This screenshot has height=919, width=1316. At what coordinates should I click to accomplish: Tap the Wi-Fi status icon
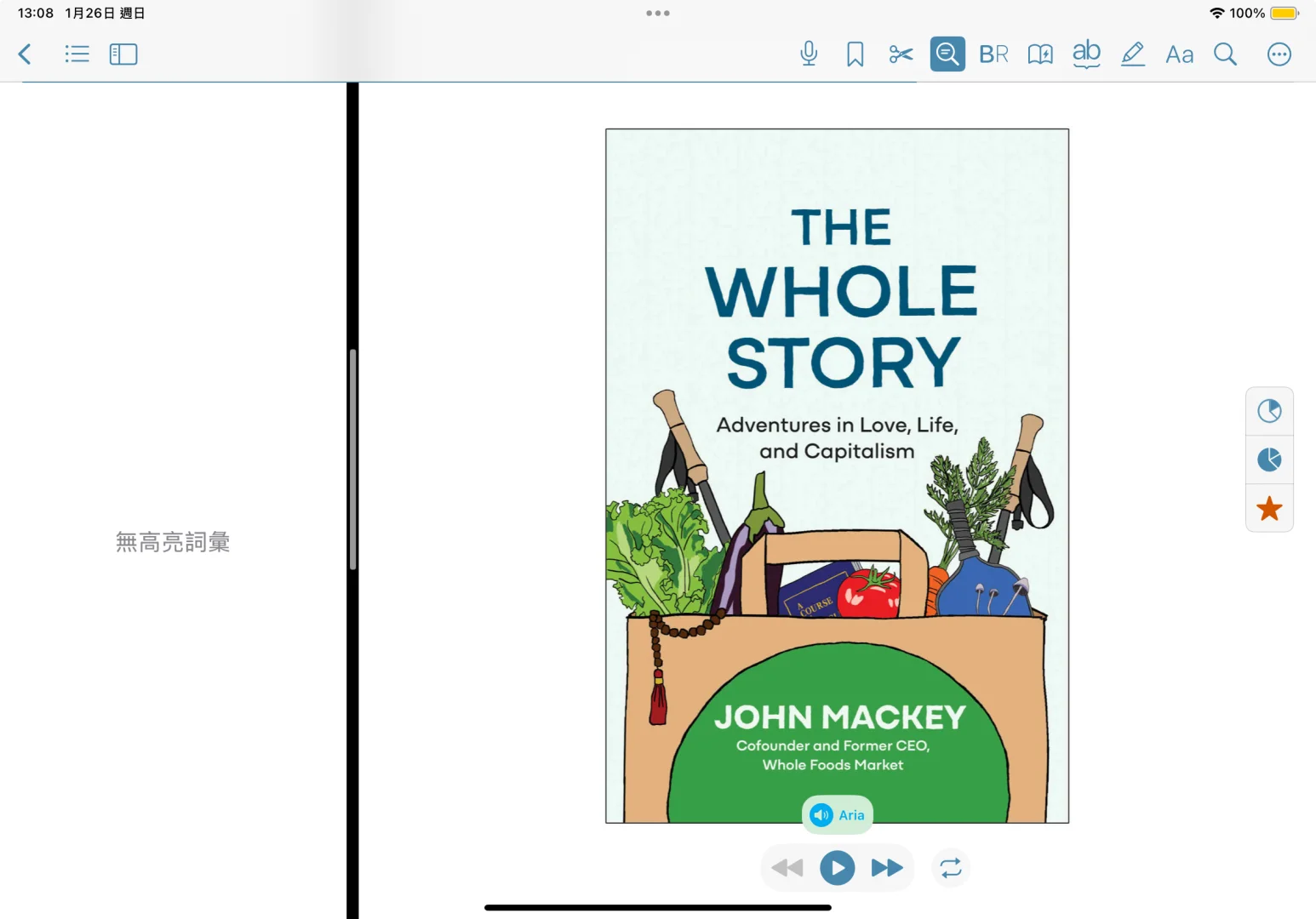[1217, 13]
